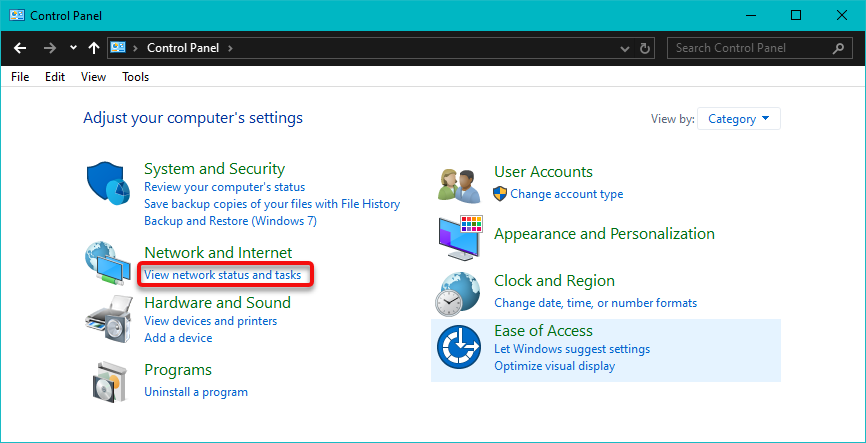Click Change account type link

(x=566, y=194)
